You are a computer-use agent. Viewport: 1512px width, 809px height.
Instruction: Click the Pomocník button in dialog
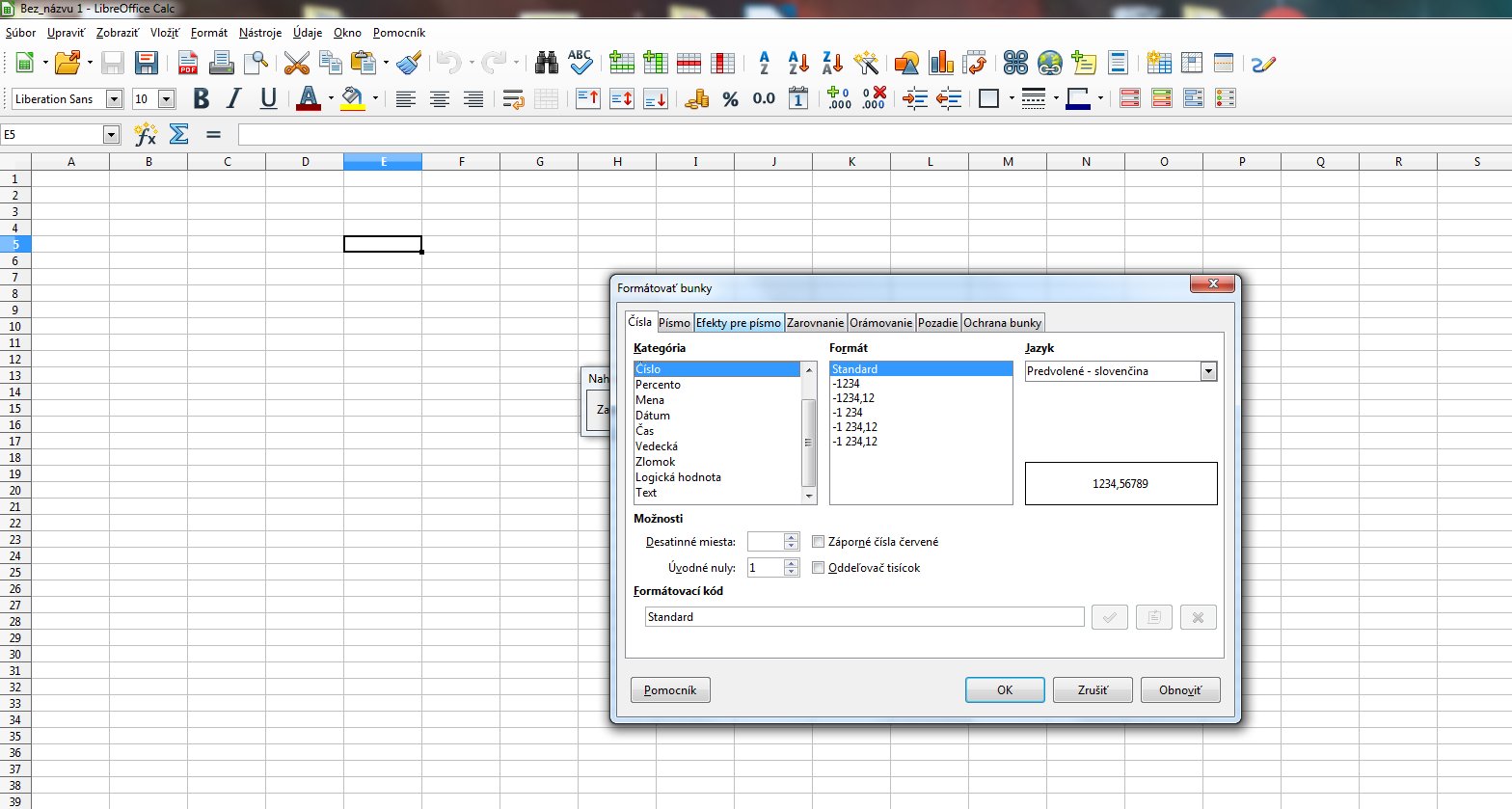click(x=670, y=690)
